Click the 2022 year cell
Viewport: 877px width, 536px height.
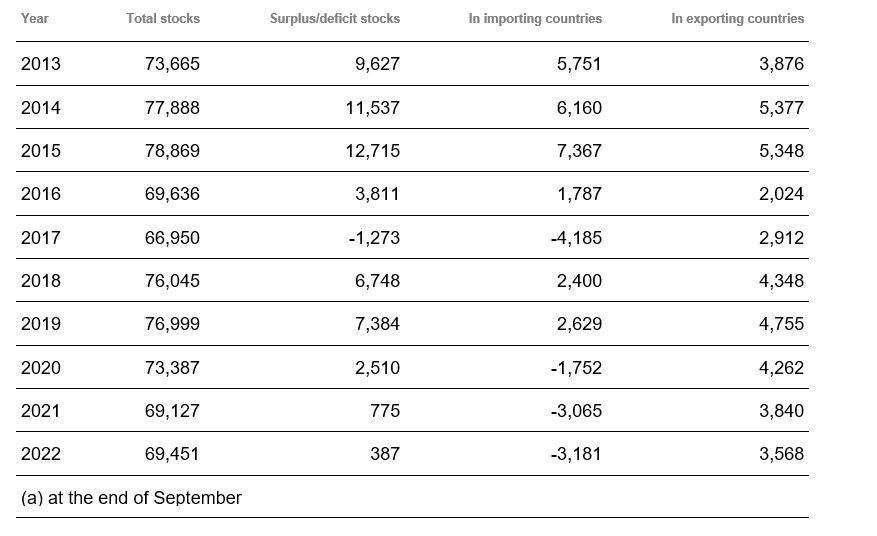pos(41,454)
